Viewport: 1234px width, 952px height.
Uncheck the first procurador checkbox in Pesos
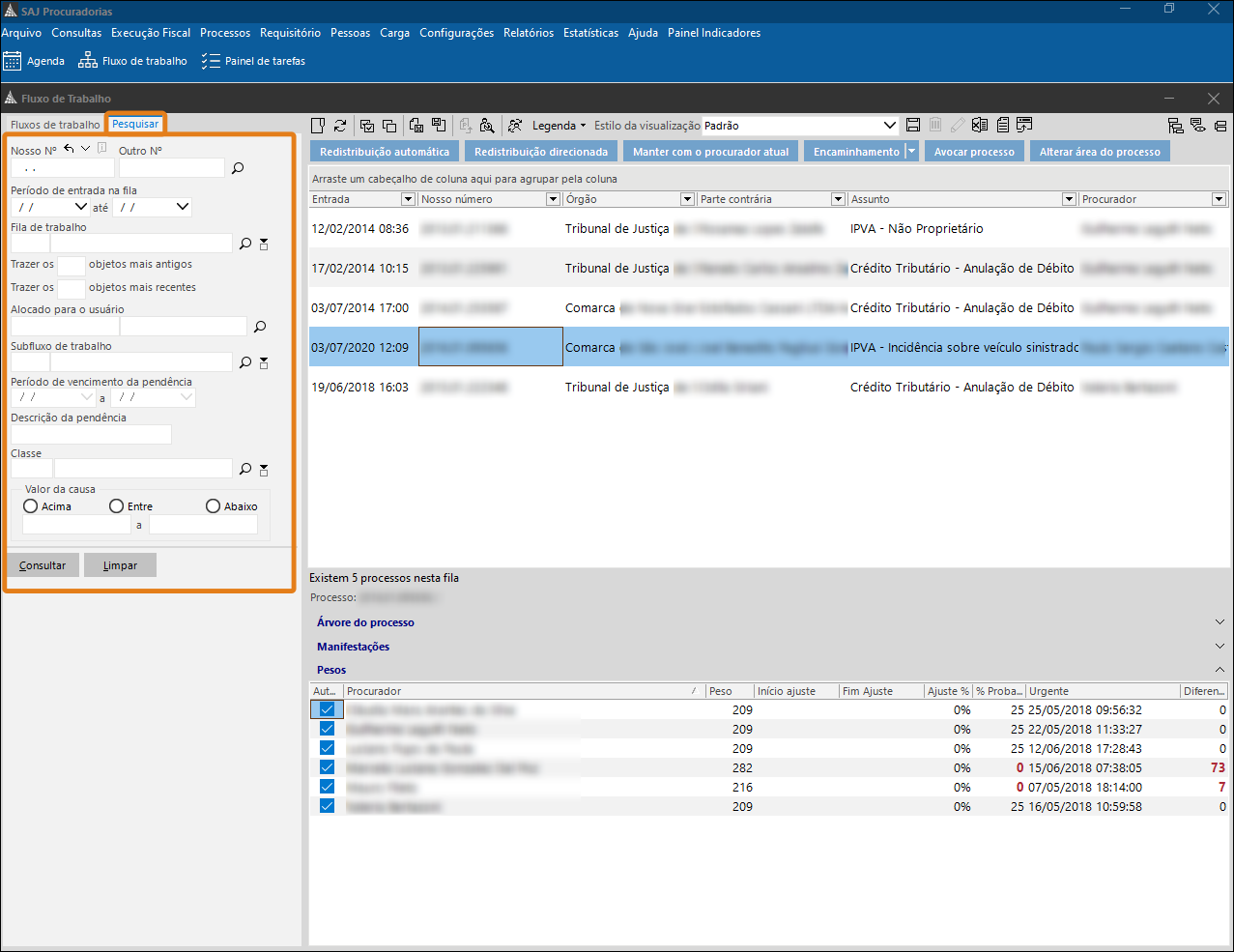click(x=327, y=710)
